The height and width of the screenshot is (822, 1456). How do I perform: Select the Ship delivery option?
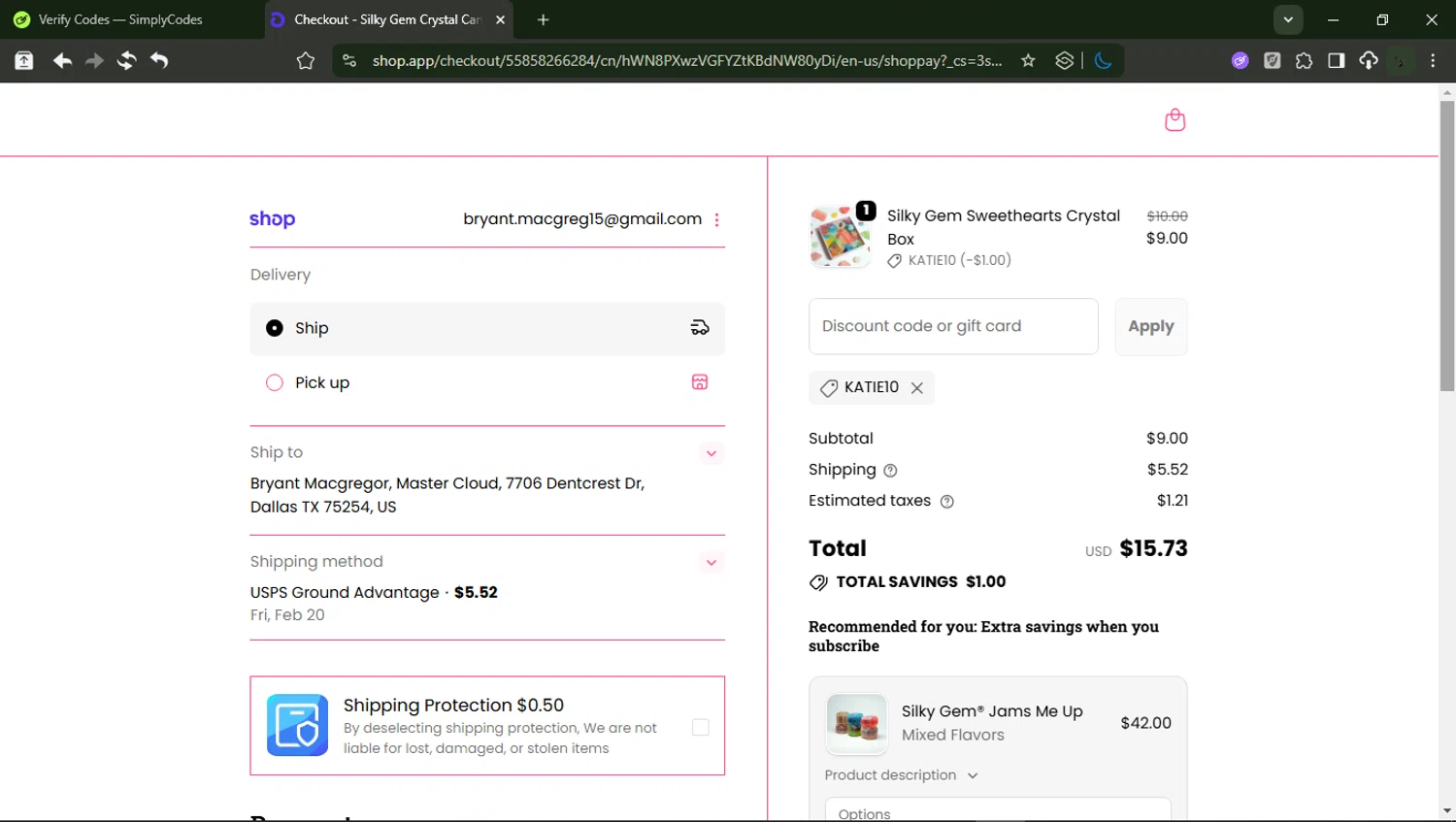point(487,328)
